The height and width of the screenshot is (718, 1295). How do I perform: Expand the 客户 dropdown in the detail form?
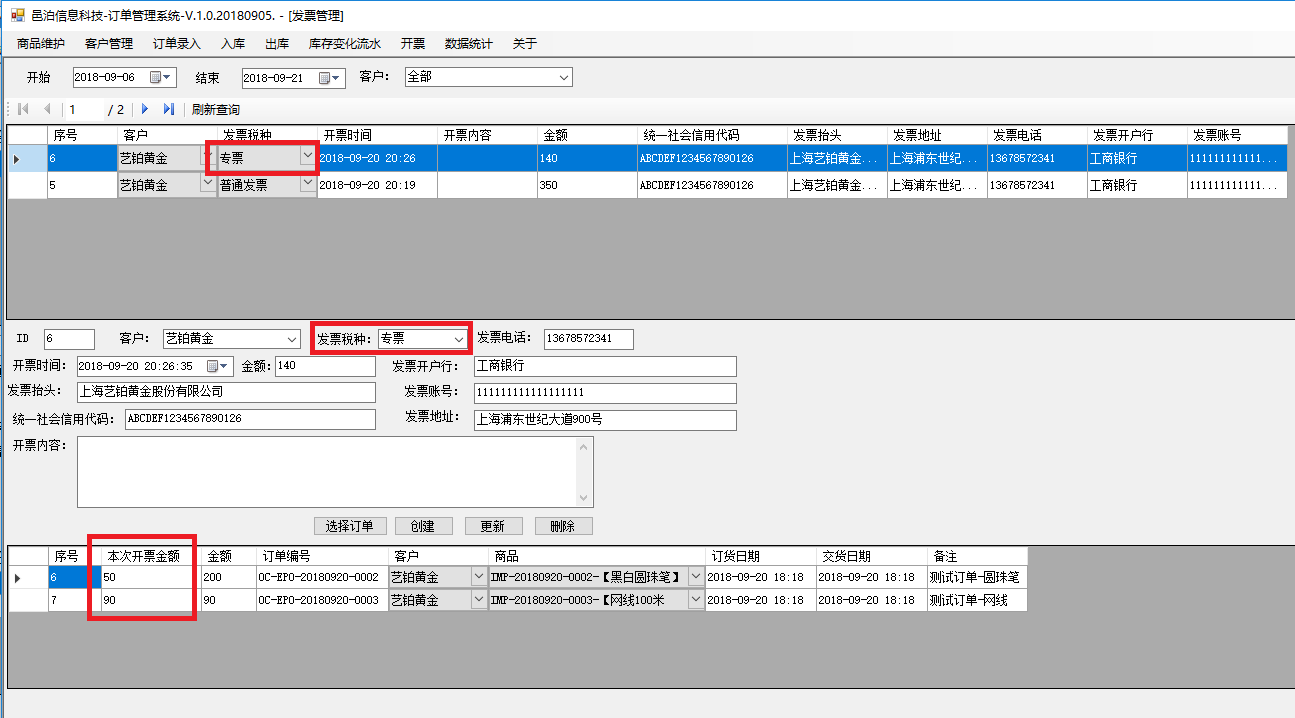coord(291,339)
